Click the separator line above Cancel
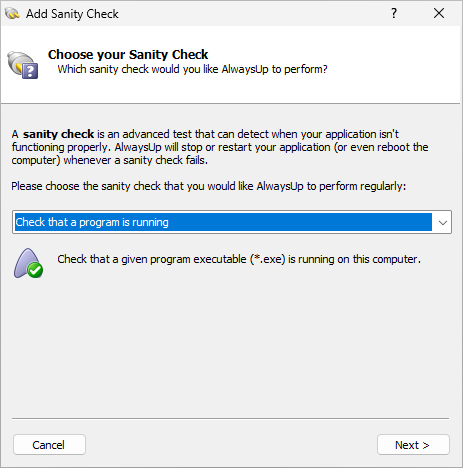Image resolution: width=463 pixels, height=468 pixels. [230, 418]
